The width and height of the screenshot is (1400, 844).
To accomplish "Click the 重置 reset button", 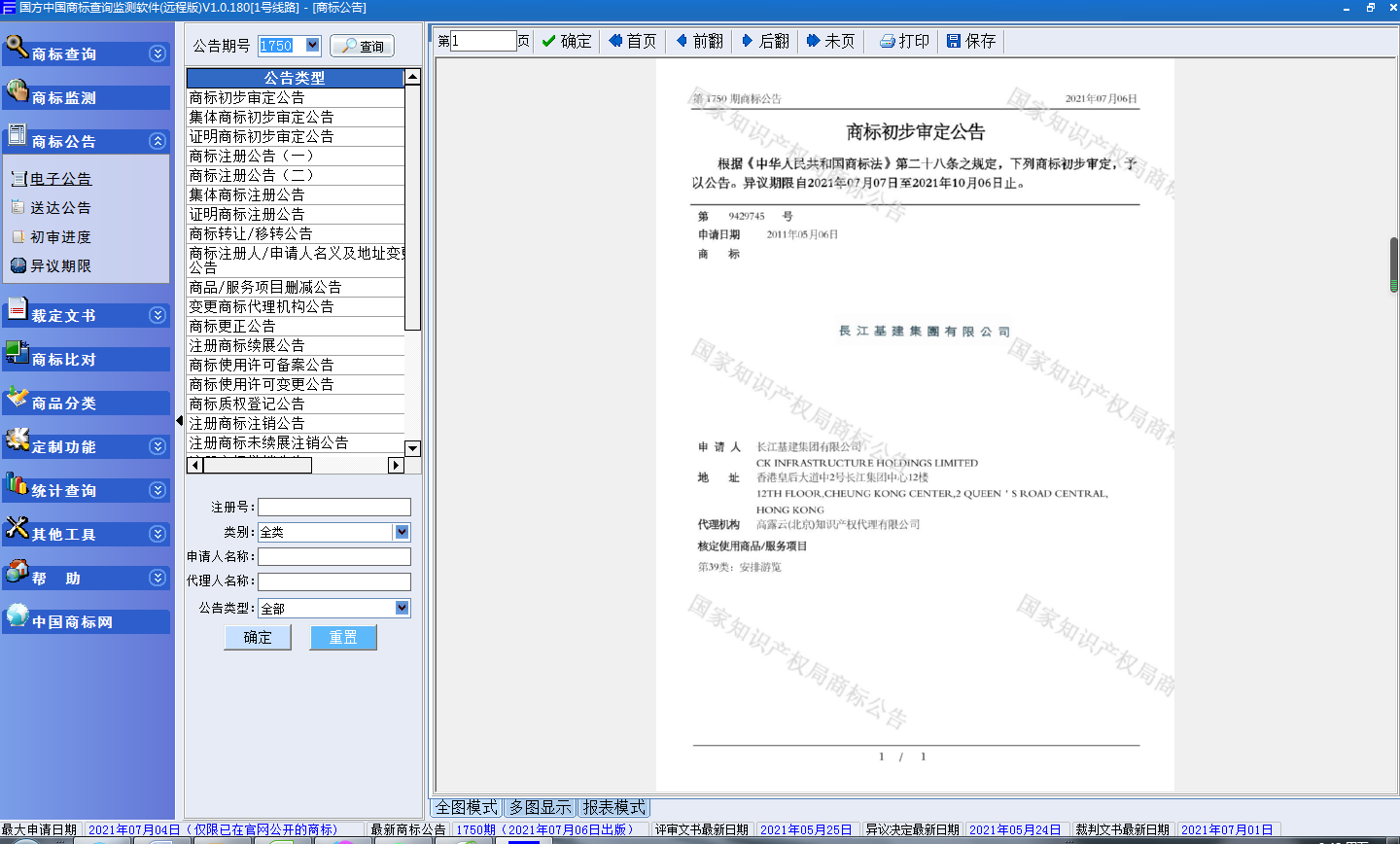I will coord(343,637).
